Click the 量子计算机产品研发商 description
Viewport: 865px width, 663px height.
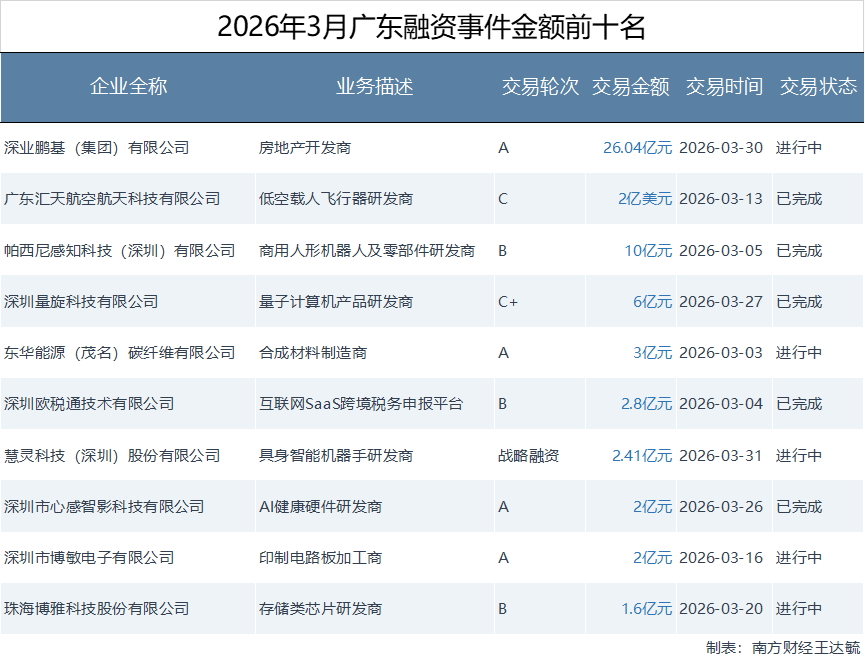click(335, 302)
